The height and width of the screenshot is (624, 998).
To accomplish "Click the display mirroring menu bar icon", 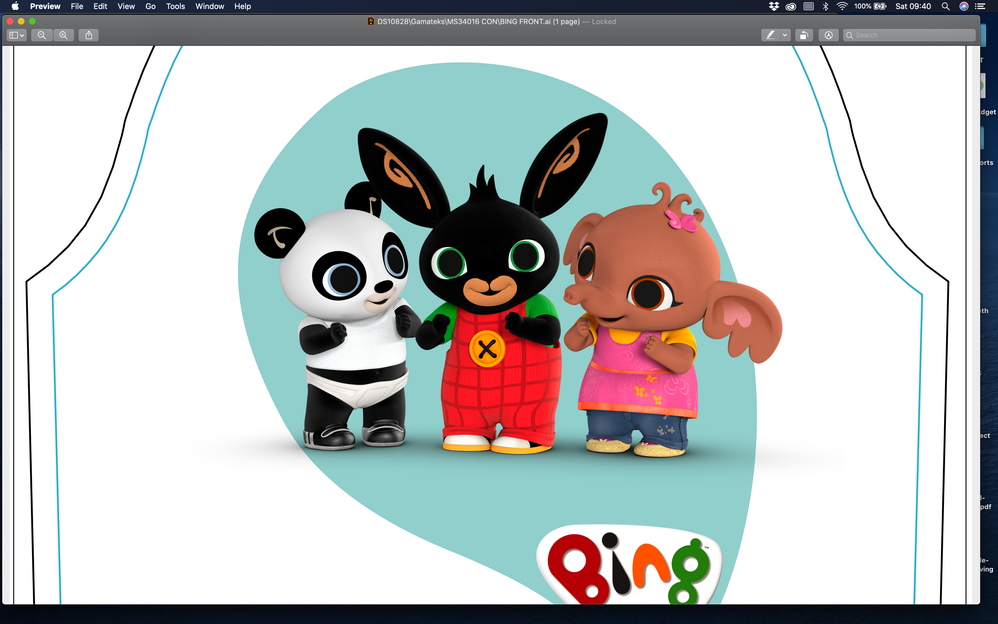I will pos(808,6).
